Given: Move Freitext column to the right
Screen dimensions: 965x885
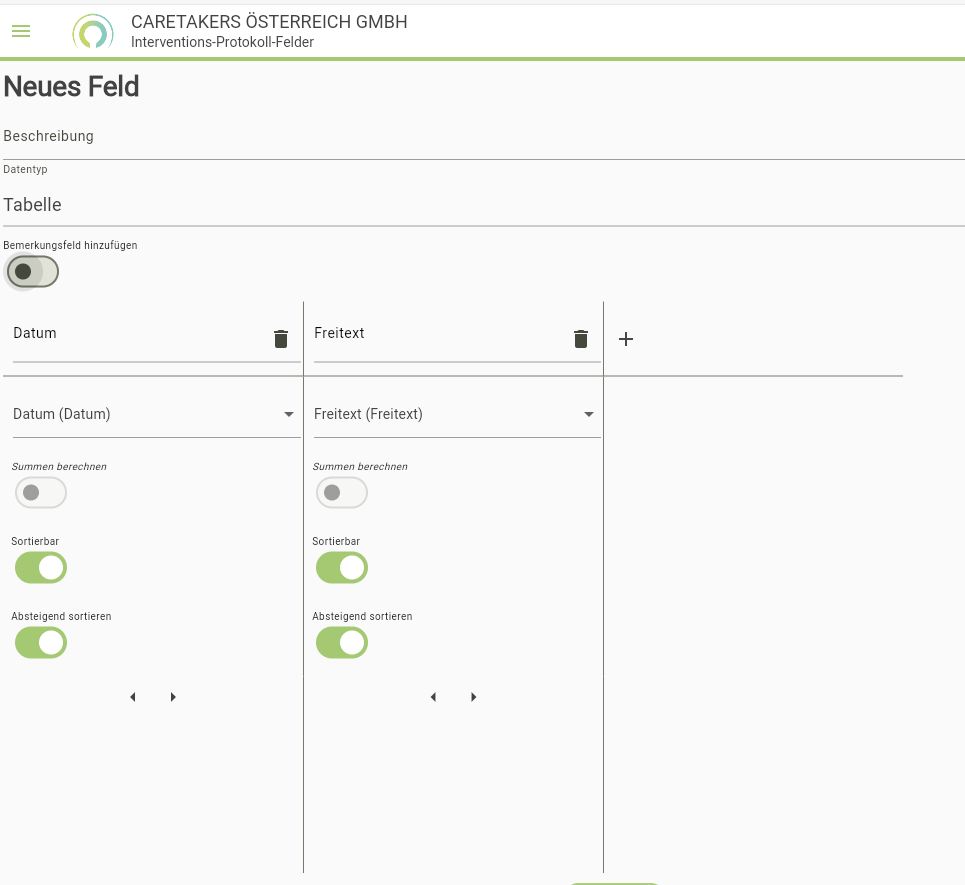Looking at the screenshot, I should coord(474,697).
